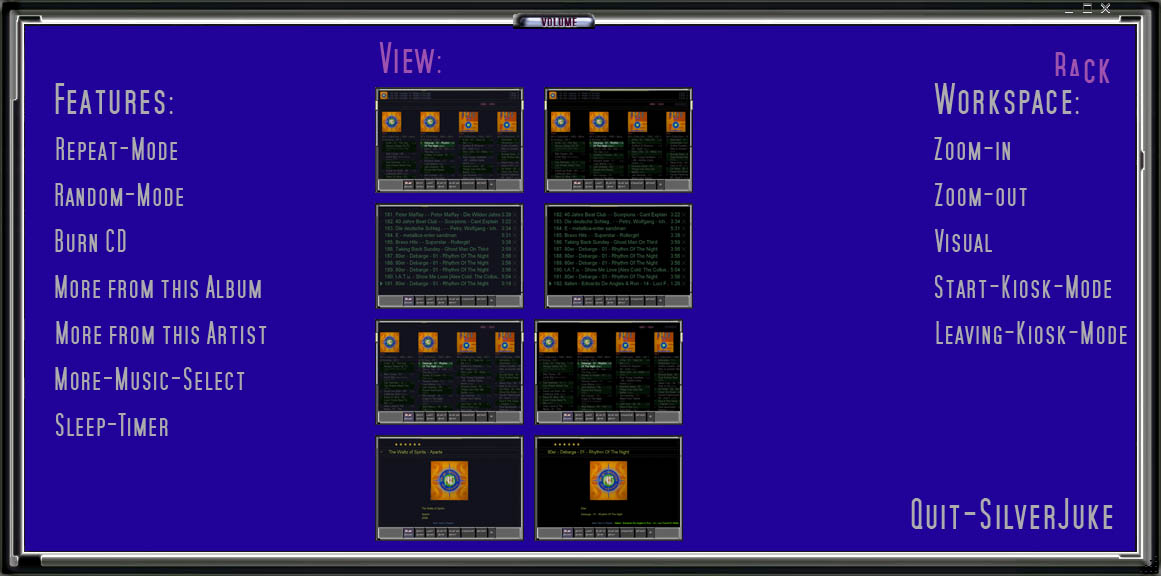Zoom-in the workspace
Viewport: 1161px width, 576px height.
[x=972, y=151]
